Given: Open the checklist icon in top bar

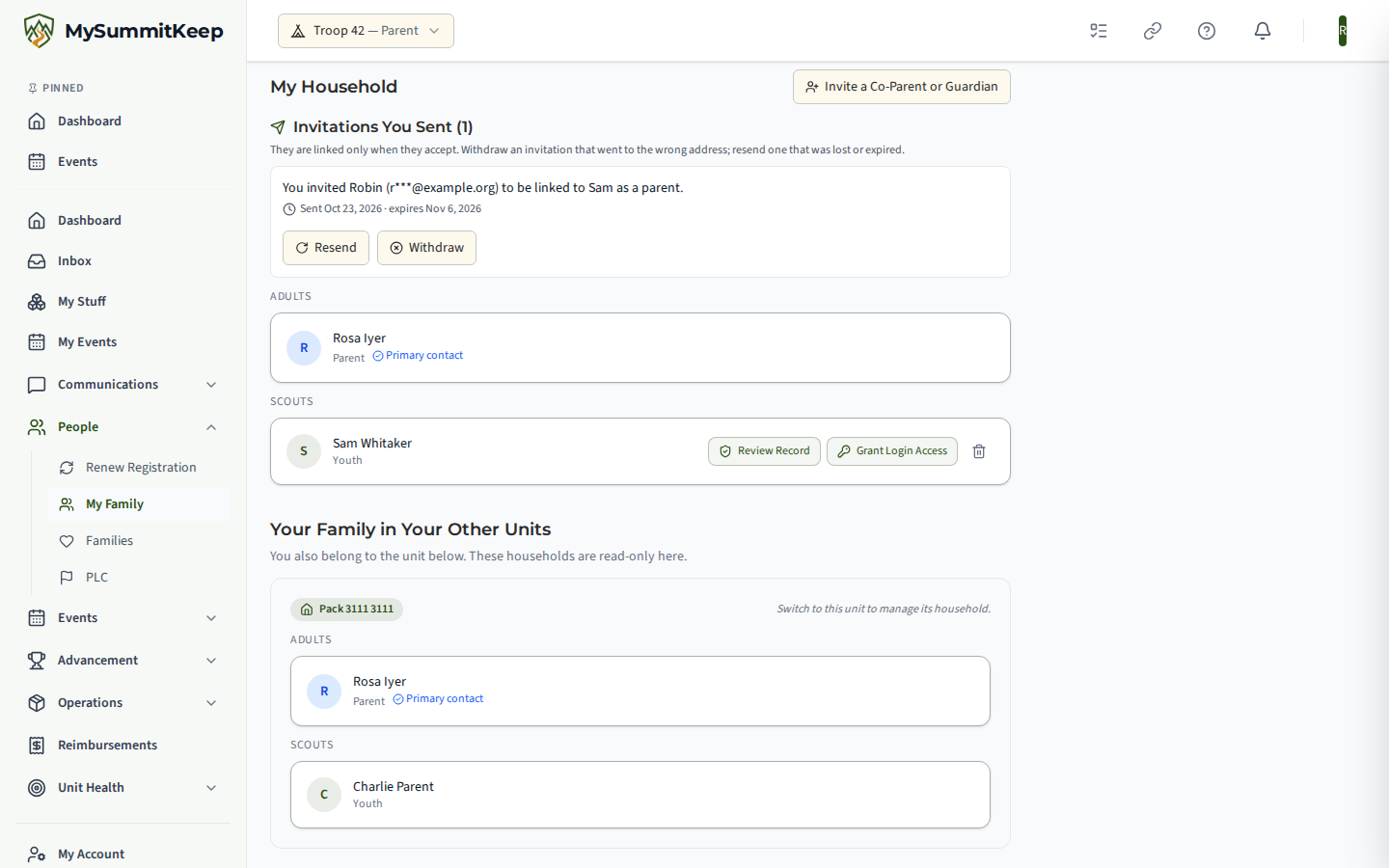Looking at the screenshot, I should (1099, 31).
